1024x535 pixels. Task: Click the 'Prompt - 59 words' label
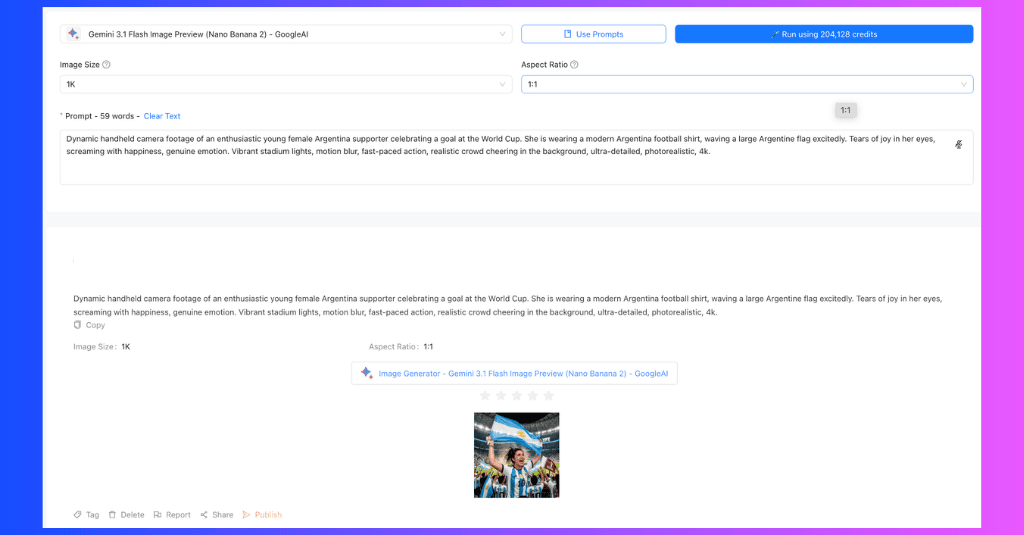click(x=100, y=116)
